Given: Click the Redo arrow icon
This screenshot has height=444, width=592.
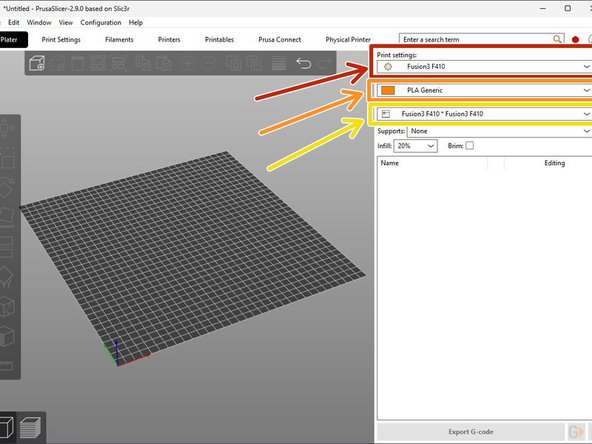Looking at the screenshot, I should (324, 63).
